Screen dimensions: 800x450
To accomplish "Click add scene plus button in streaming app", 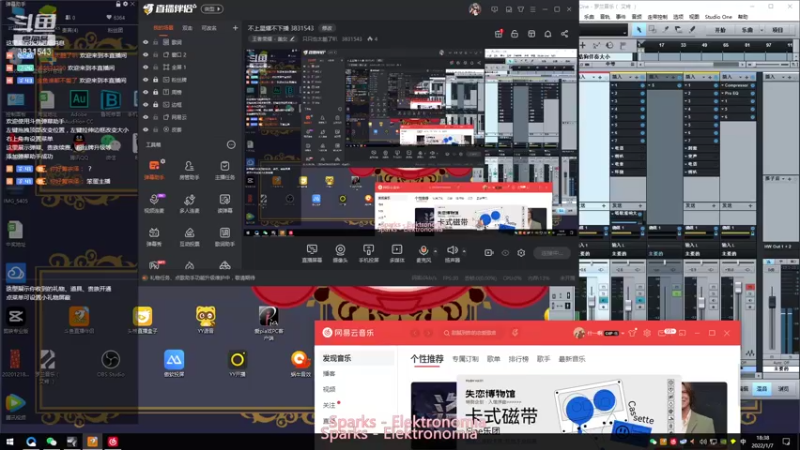I will tap(235, 28).
